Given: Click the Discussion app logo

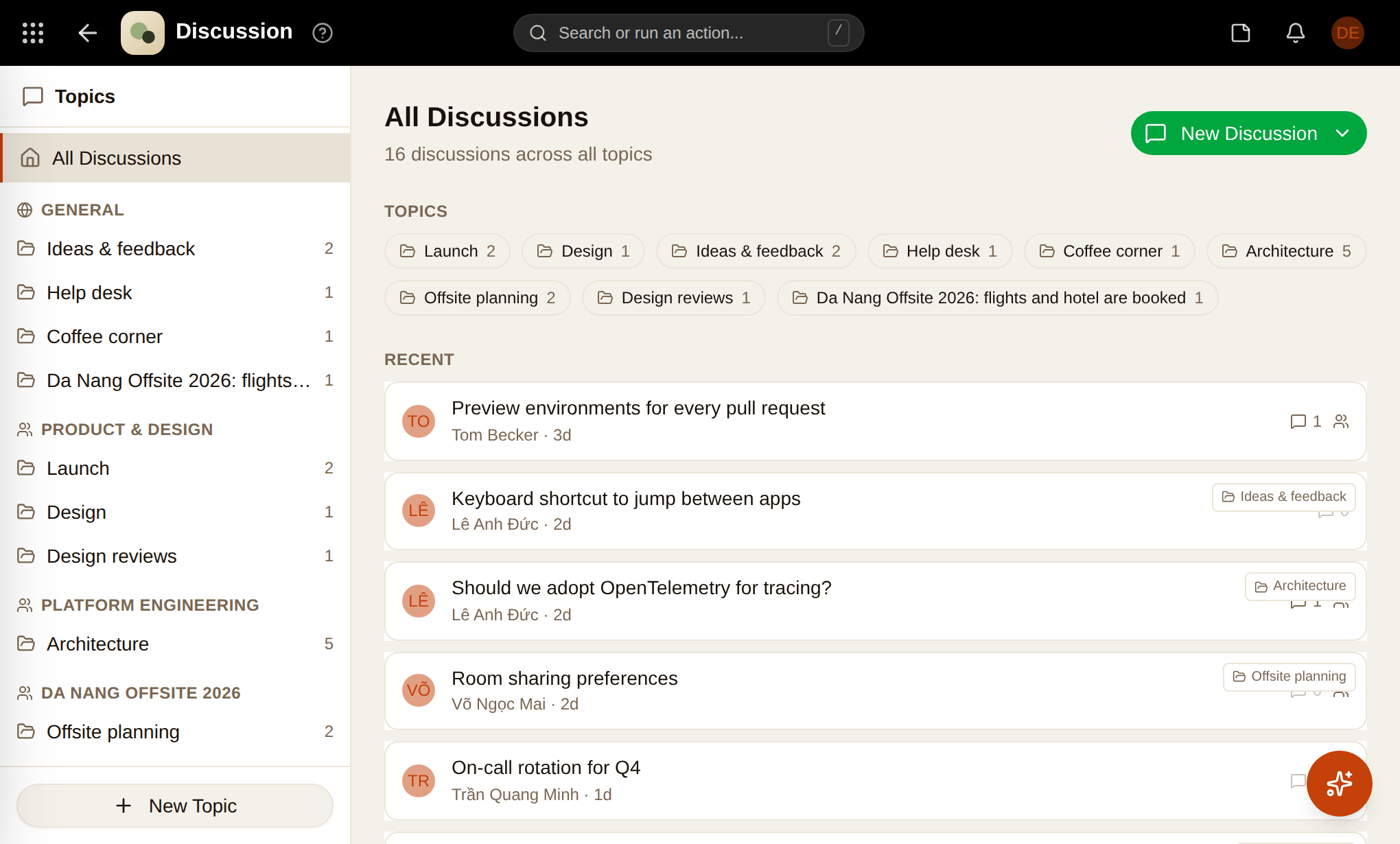Looking at the screenshot, I should [x=143, y=33].
